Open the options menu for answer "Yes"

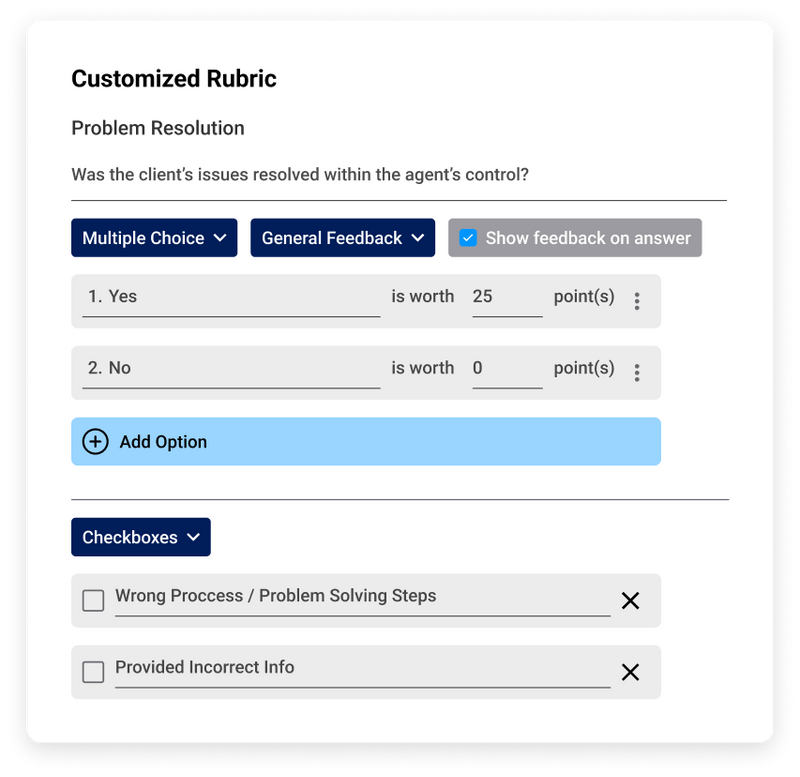(x=637, y=300)
